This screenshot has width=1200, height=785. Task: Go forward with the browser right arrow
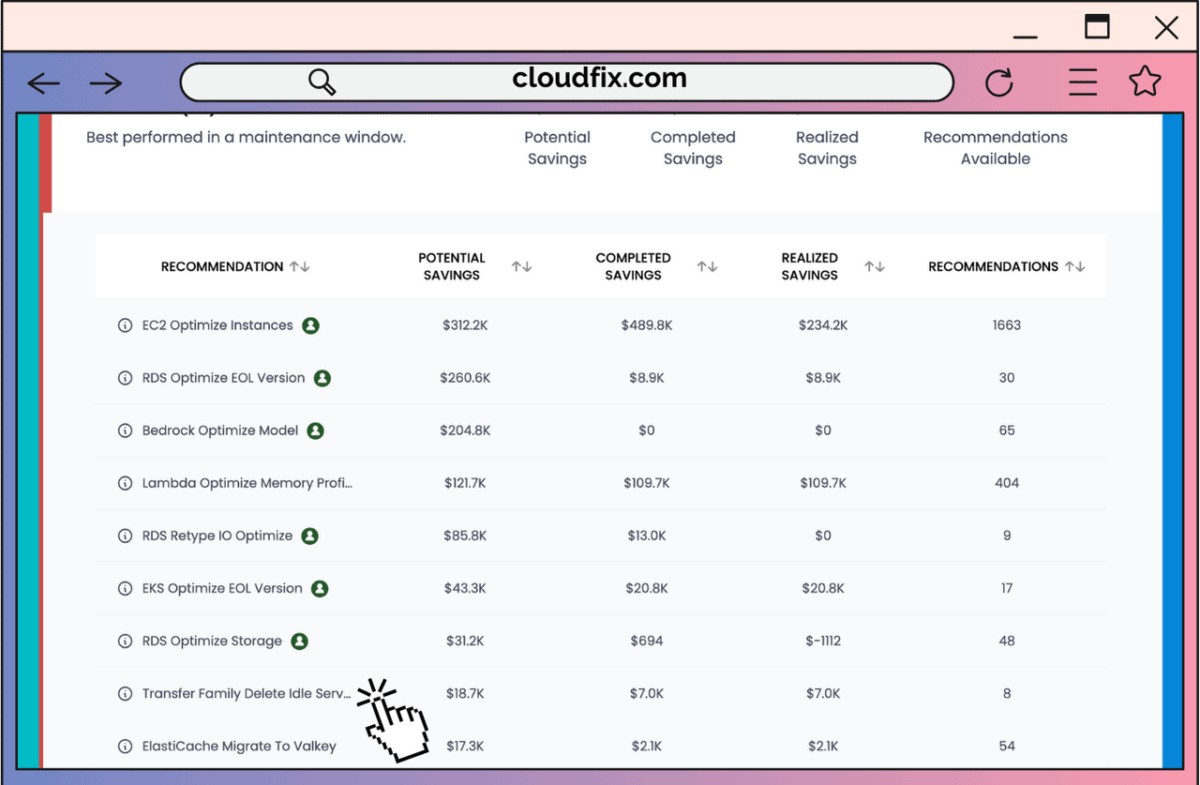point(105,83)
